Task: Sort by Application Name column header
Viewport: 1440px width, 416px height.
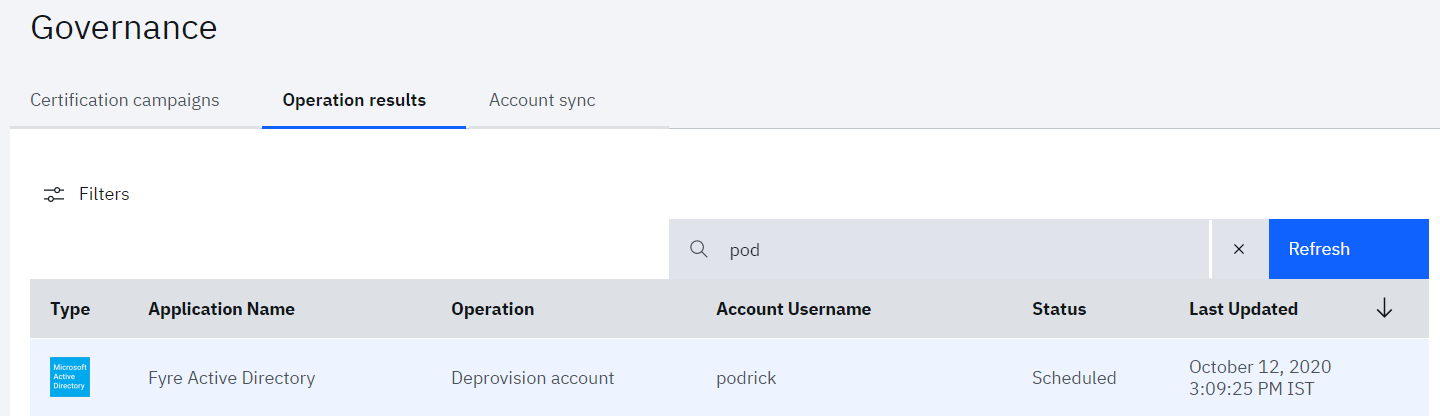Action: click(221, 309)
